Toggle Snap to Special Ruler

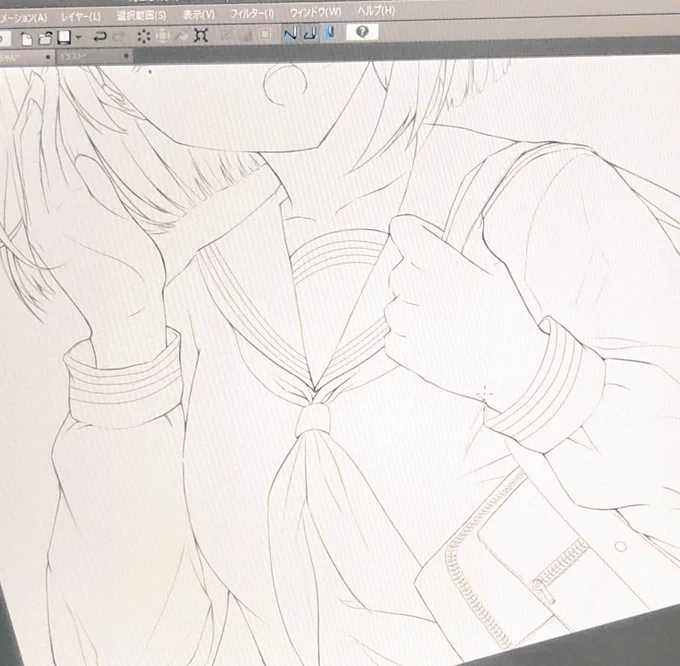pyautogui.click(x=310, y=33)
